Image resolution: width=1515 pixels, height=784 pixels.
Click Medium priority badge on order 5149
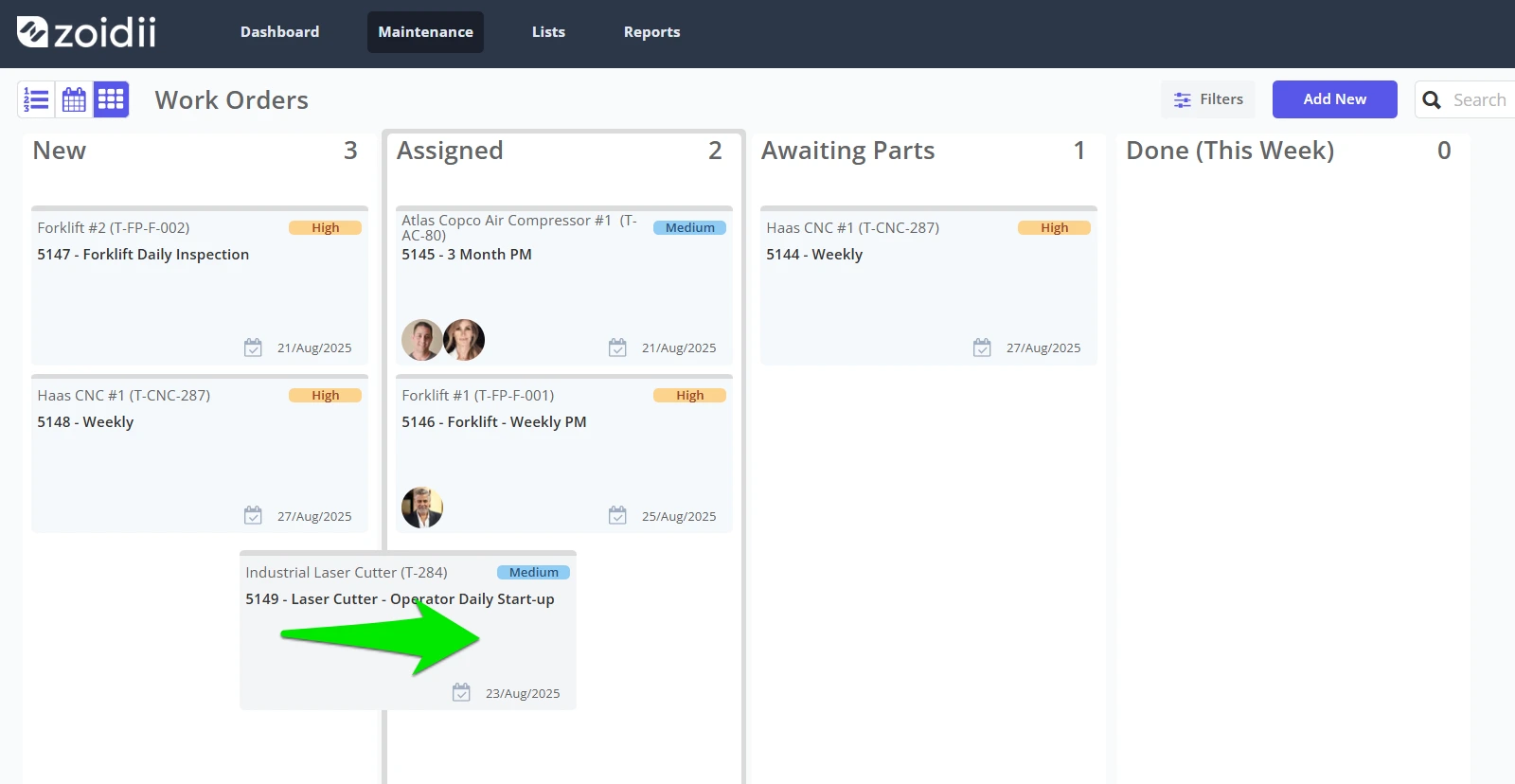534,573
